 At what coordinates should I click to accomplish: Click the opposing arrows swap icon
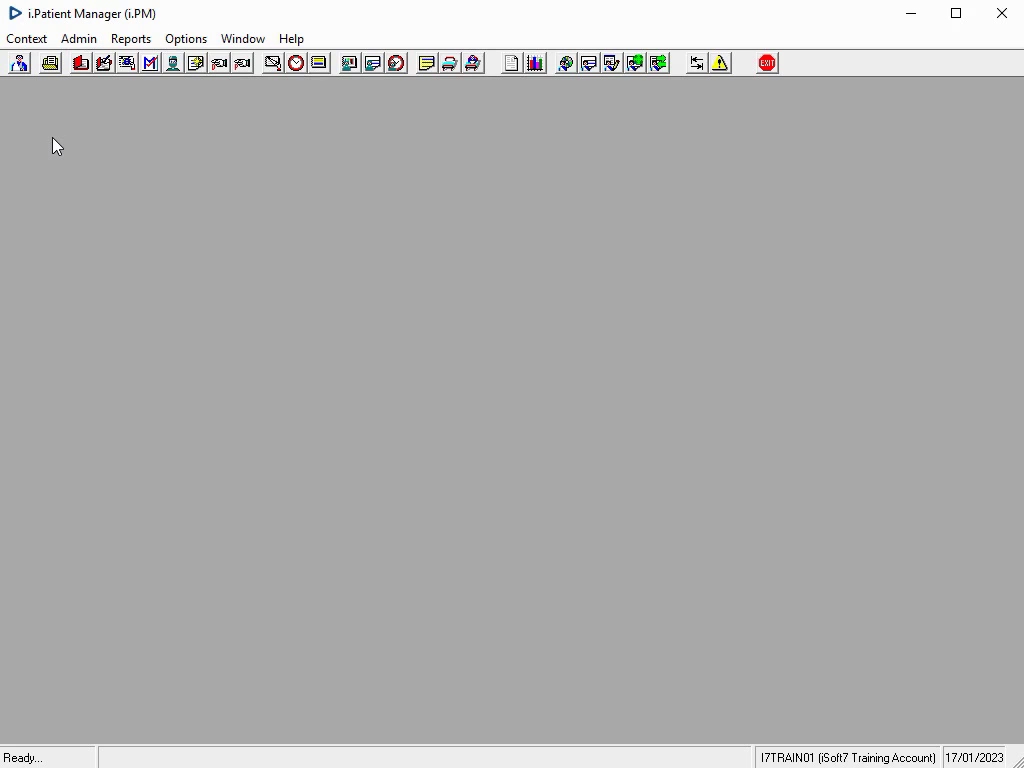coord(697,63)
